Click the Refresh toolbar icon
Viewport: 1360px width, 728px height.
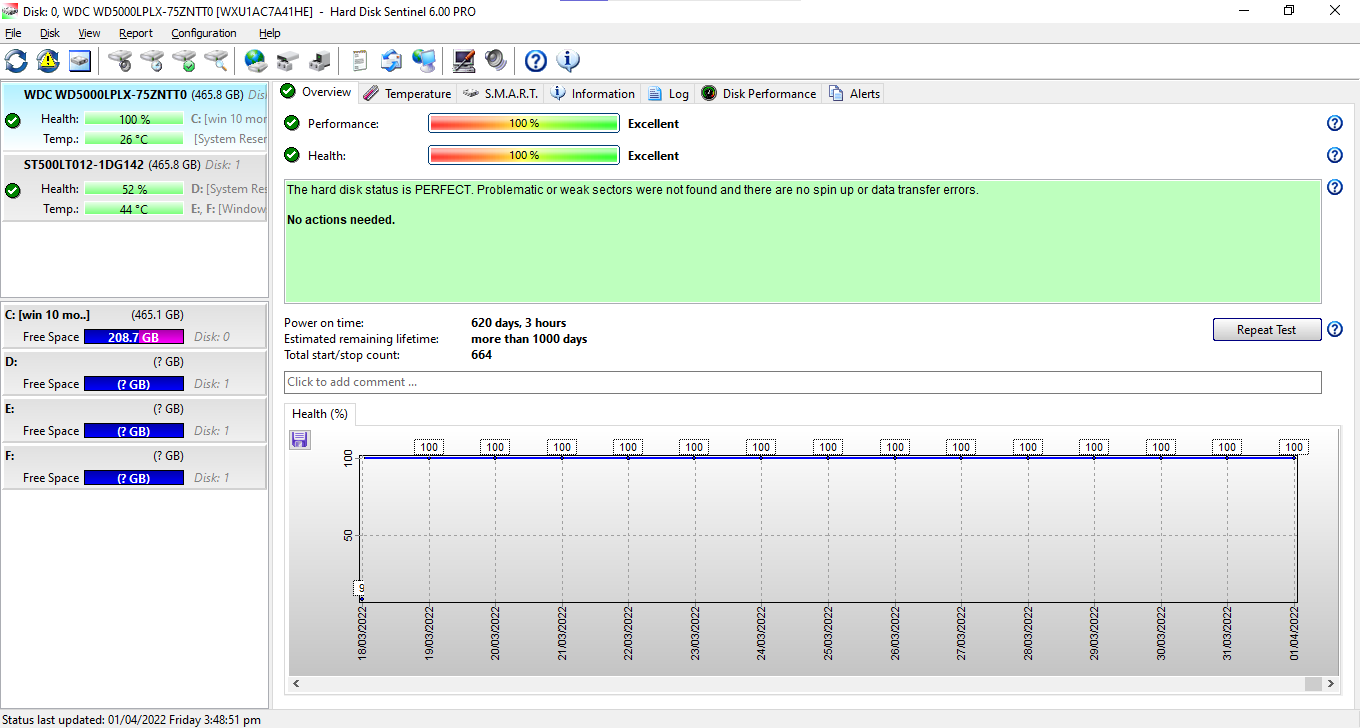click(17, 61)
